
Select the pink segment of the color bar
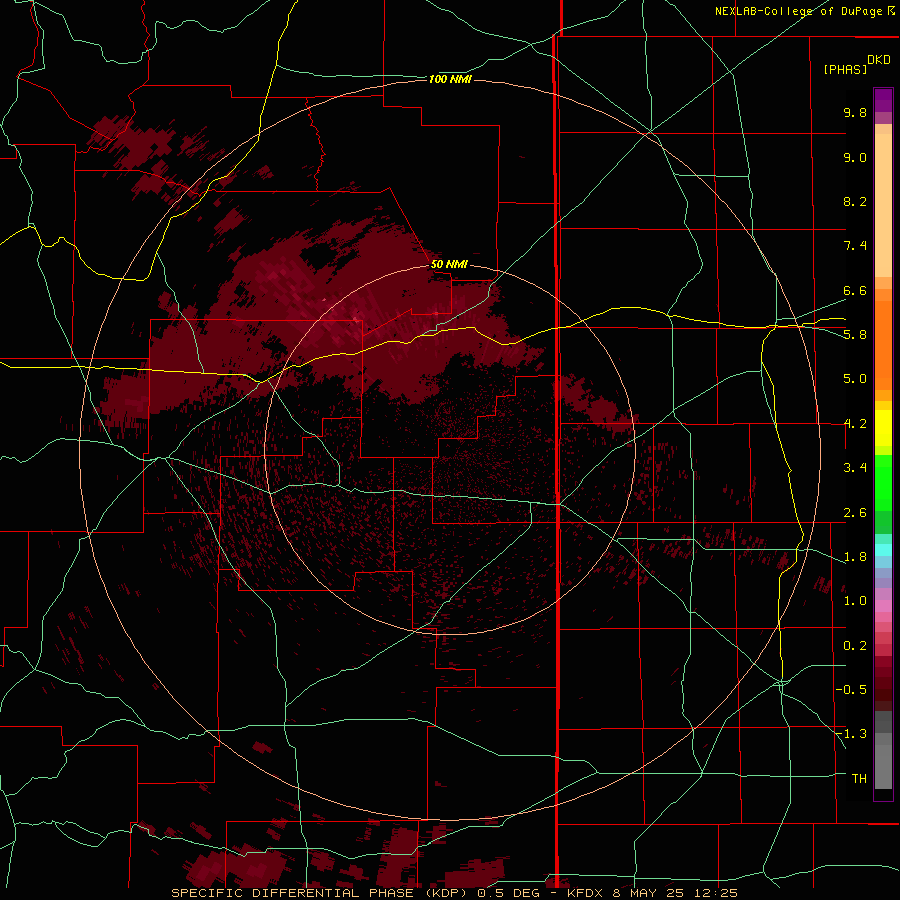coord(883,606)
